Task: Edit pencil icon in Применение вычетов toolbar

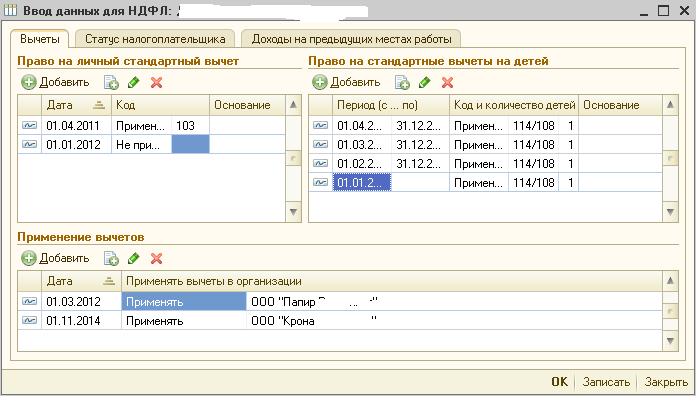Action: click(133, 258)
